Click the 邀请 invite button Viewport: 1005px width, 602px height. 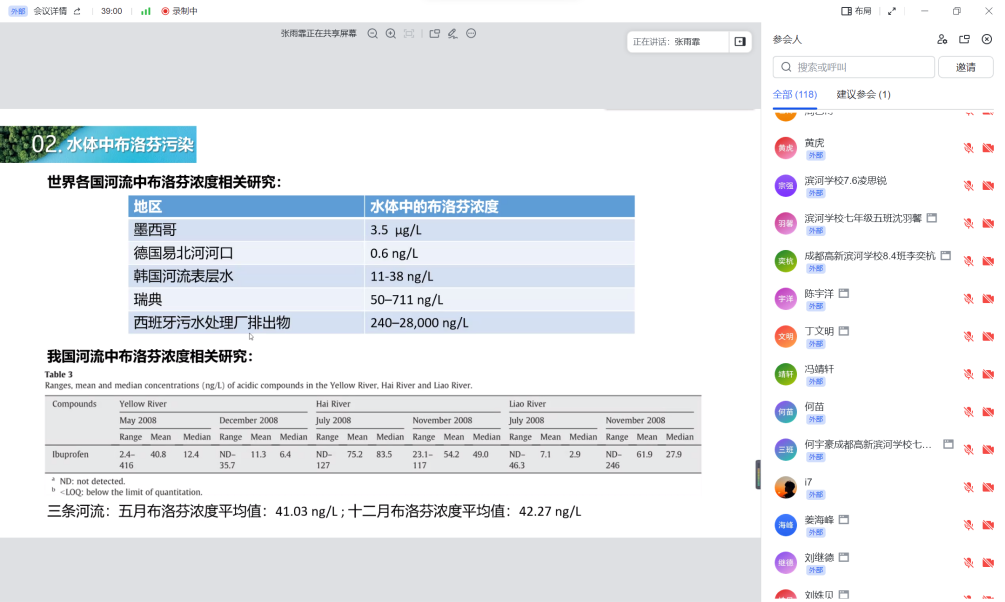[x=965, y=66]
